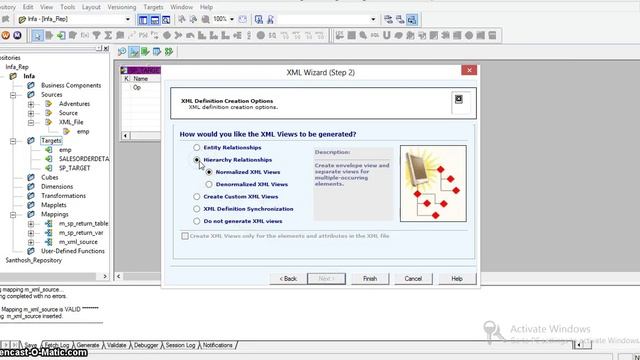Open the Mapplet Designer blue icon
This screenshot has height=360, width=640.
[x=157, y=52]
